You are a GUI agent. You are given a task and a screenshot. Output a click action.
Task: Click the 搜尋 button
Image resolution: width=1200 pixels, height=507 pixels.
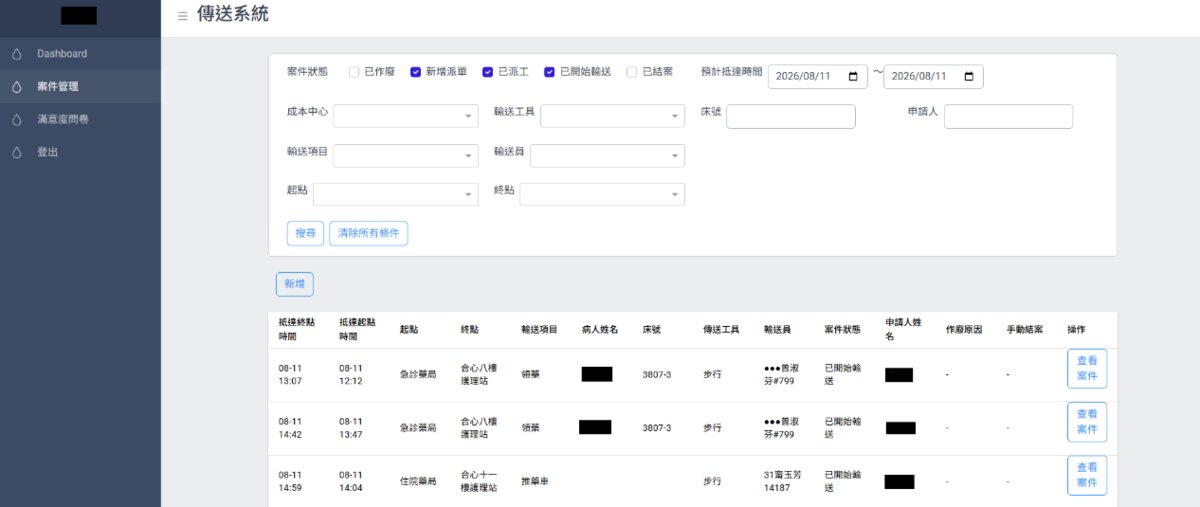(x=305, y=233)
